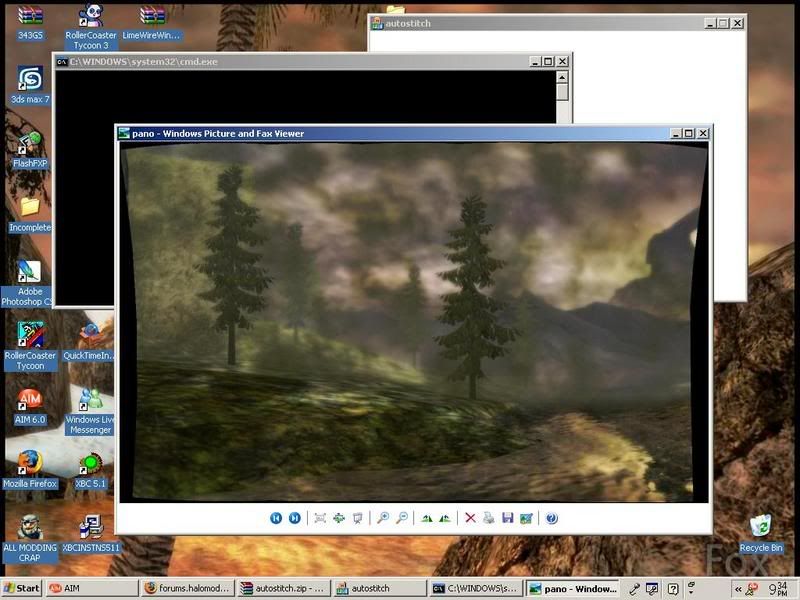Select the XBCINSTNSS11 installer icon

click(91, 534)
